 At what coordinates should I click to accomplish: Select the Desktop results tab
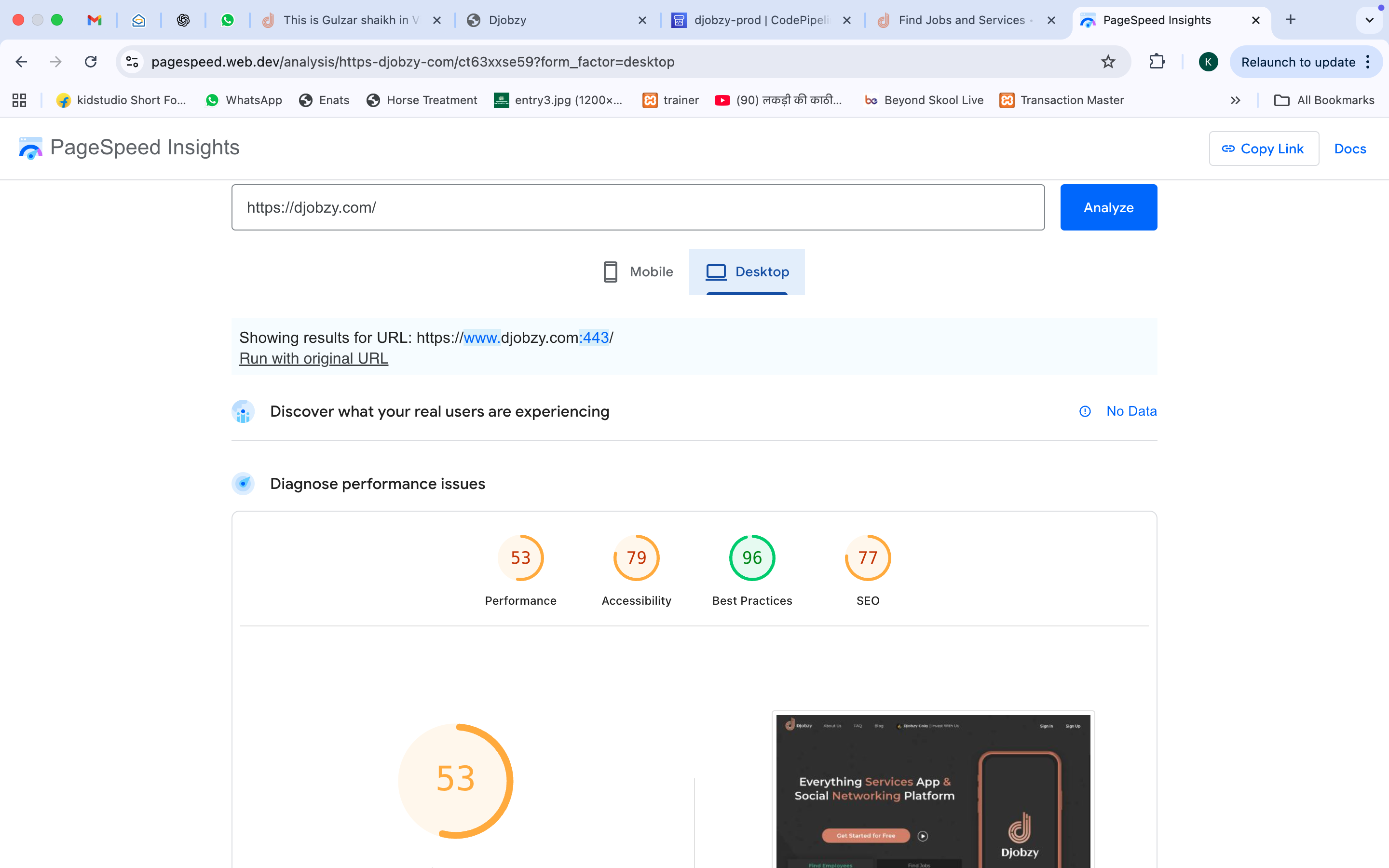[x=747, y=271]
